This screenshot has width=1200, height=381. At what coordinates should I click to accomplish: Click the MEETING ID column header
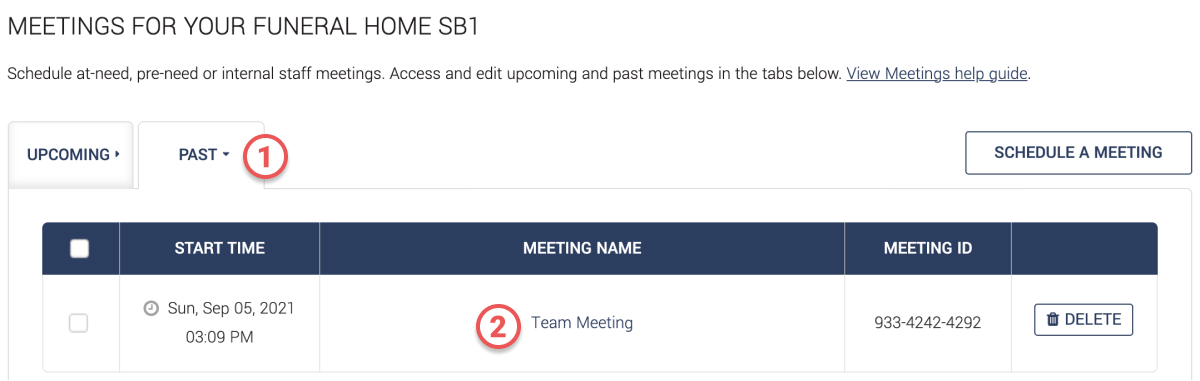tap(928, 248)
